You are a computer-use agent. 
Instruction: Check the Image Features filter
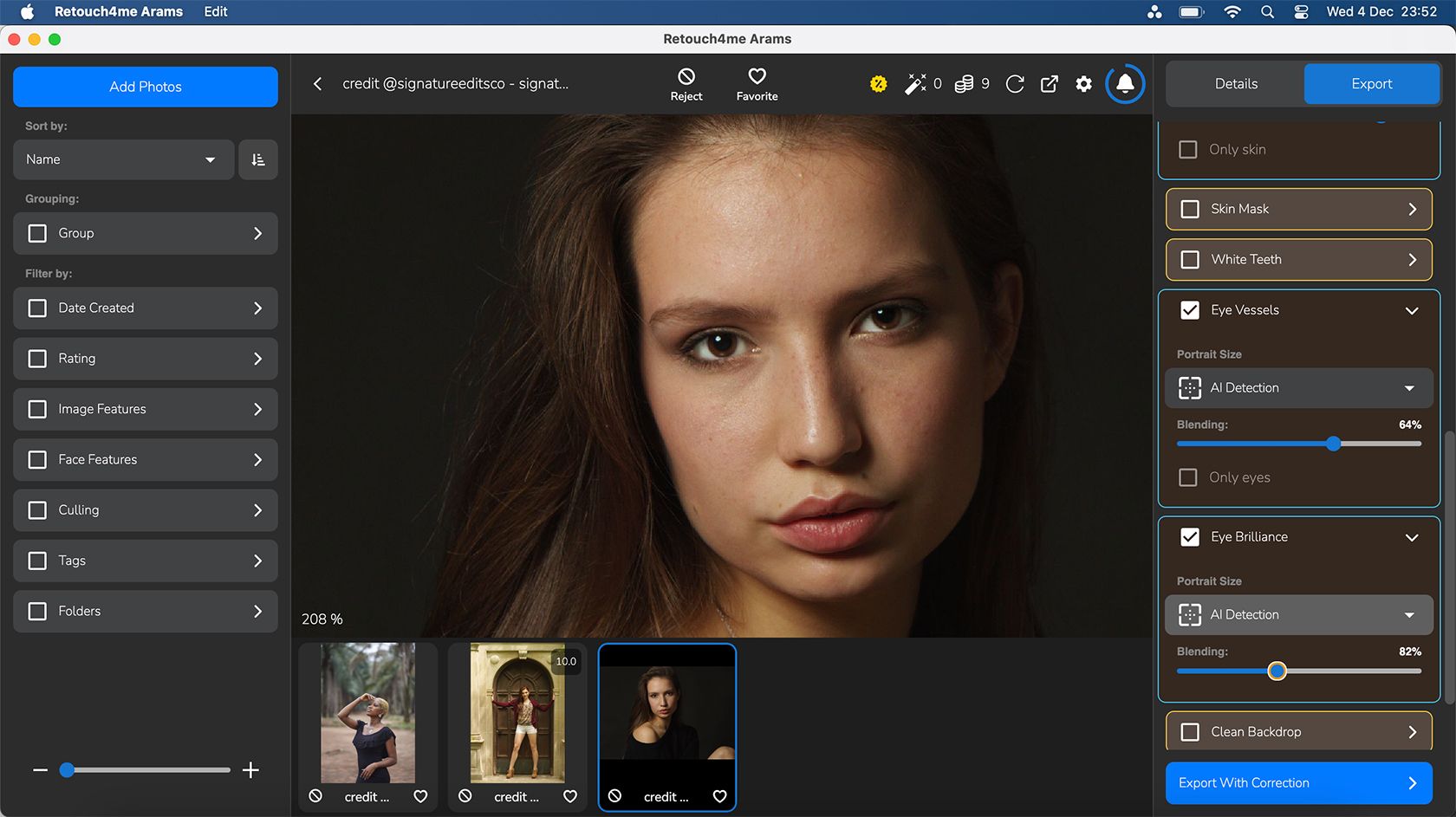[37, 409]
